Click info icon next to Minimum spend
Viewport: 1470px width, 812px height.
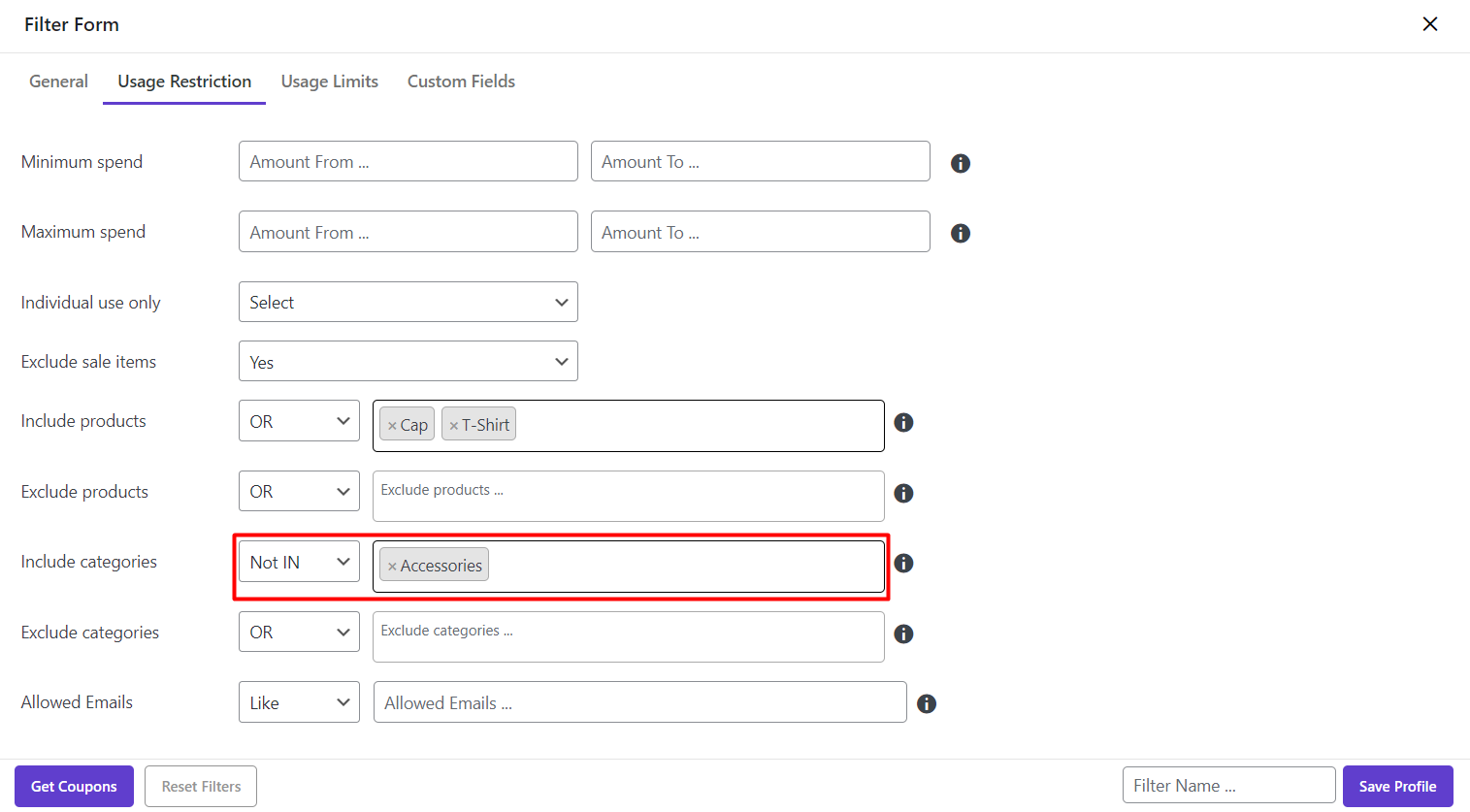click(961, 163)
